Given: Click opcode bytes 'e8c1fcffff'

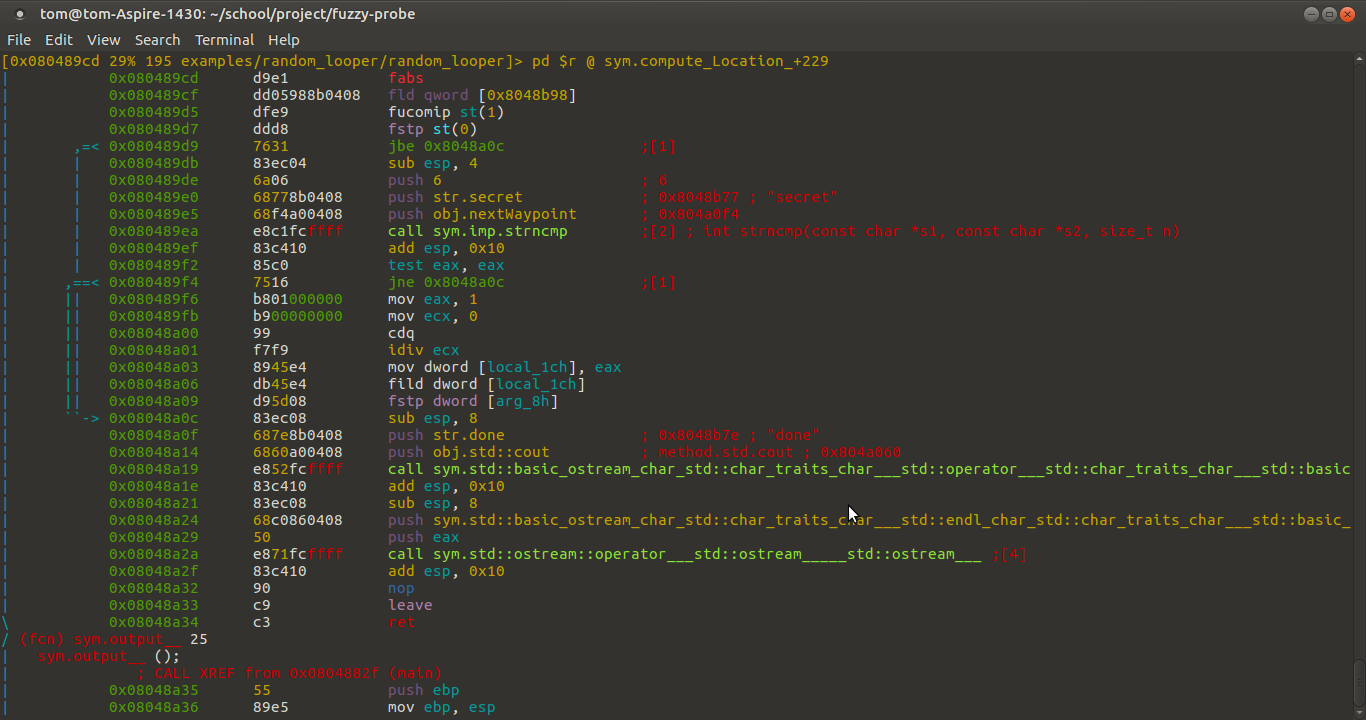Looking at the screenshot, I should 298,231.
